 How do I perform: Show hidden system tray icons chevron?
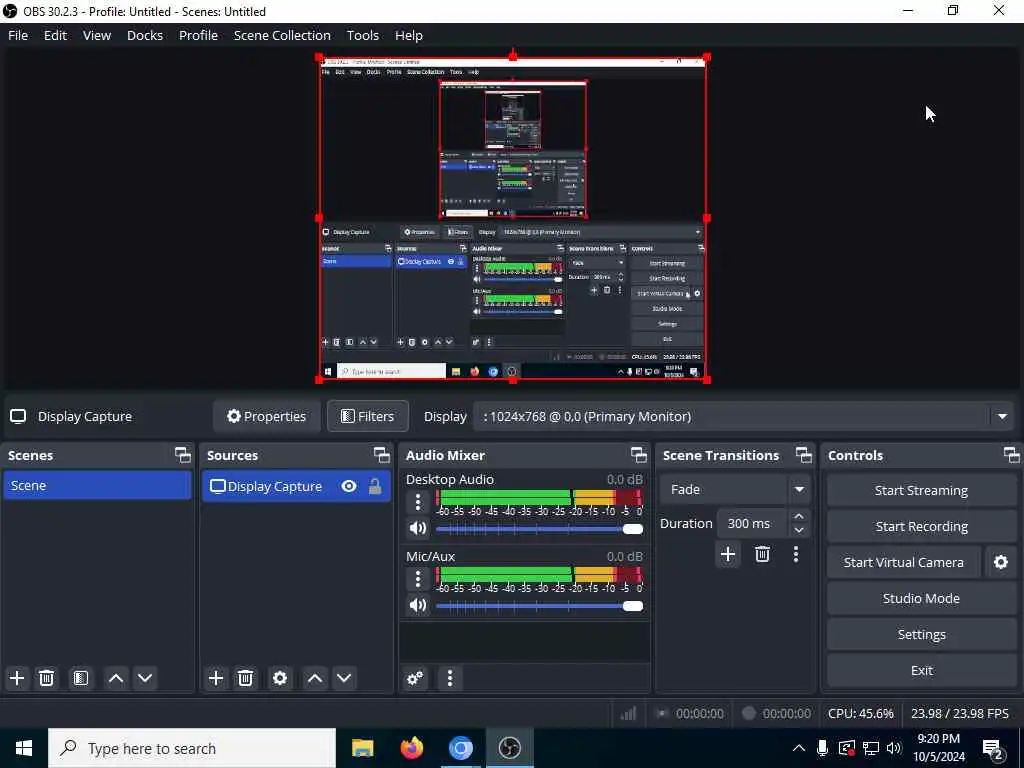[798, 748]
